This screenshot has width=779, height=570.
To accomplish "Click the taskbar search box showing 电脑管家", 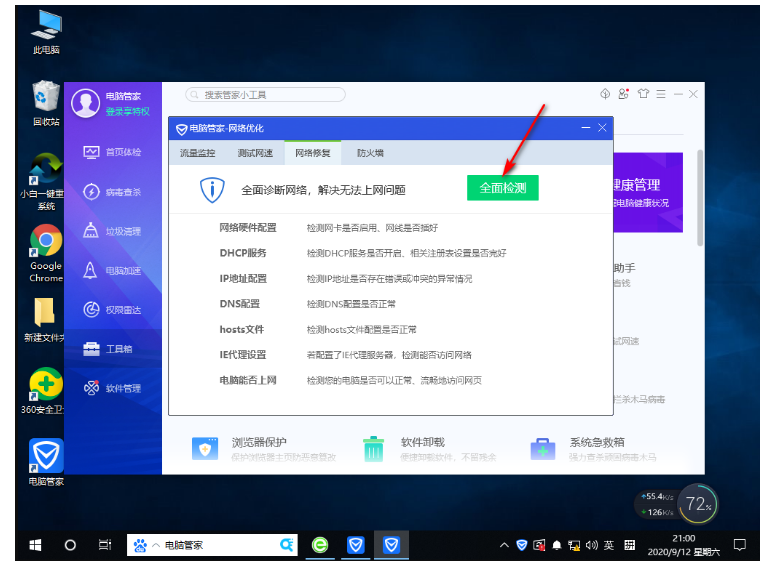I will tap(212, 545).
